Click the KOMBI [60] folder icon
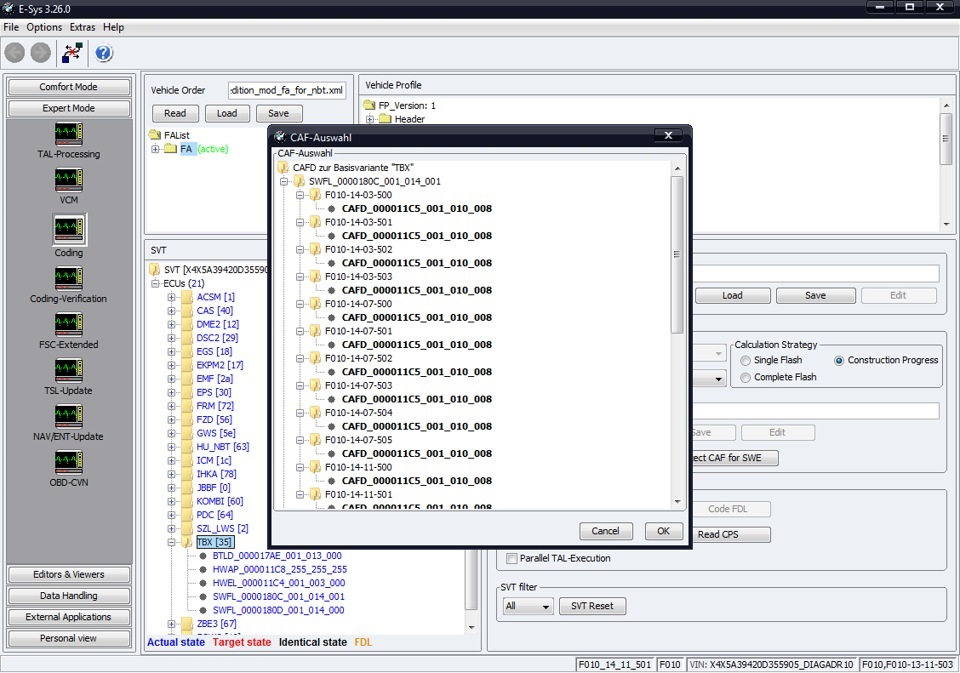The image size is (960, 673). (187, 502)
